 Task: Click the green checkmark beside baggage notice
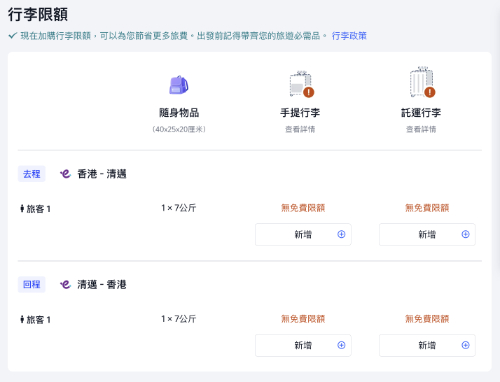[13, 36]
